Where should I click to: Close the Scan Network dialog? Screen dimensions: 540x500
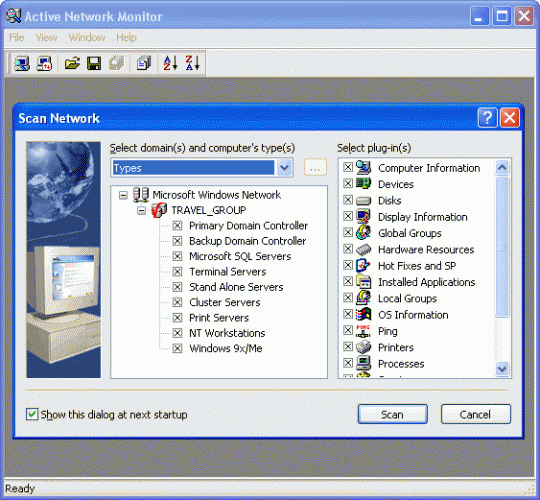pyautogui.click(x=510, y=118)
